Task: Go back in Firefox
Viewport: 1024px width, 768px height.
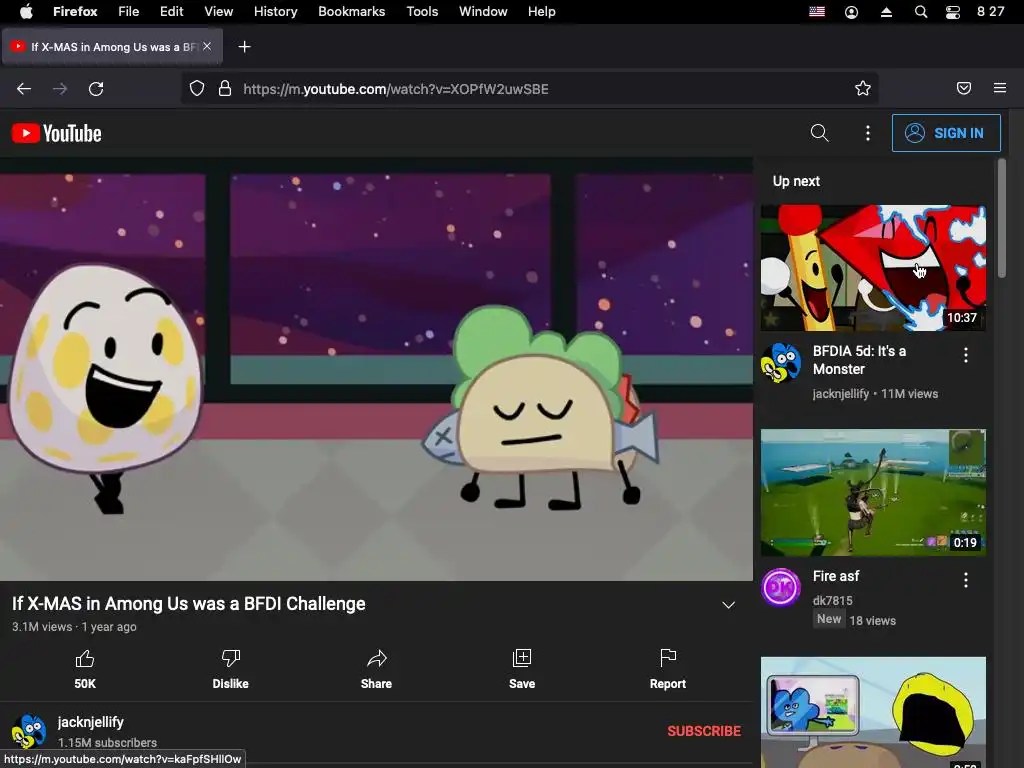Action: (x=24, y=89)
